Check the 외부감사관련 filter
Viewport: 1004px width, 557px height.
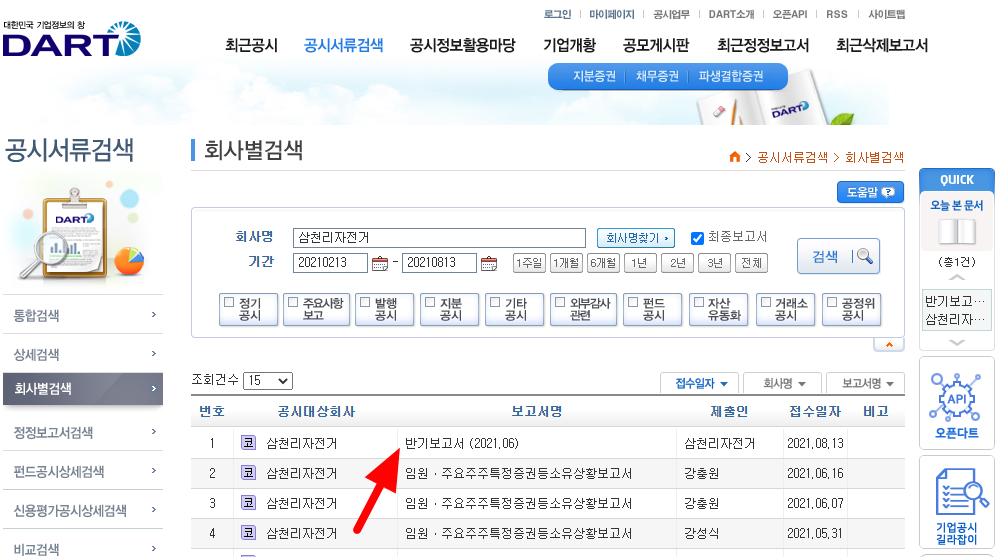[x=560, y=302]
